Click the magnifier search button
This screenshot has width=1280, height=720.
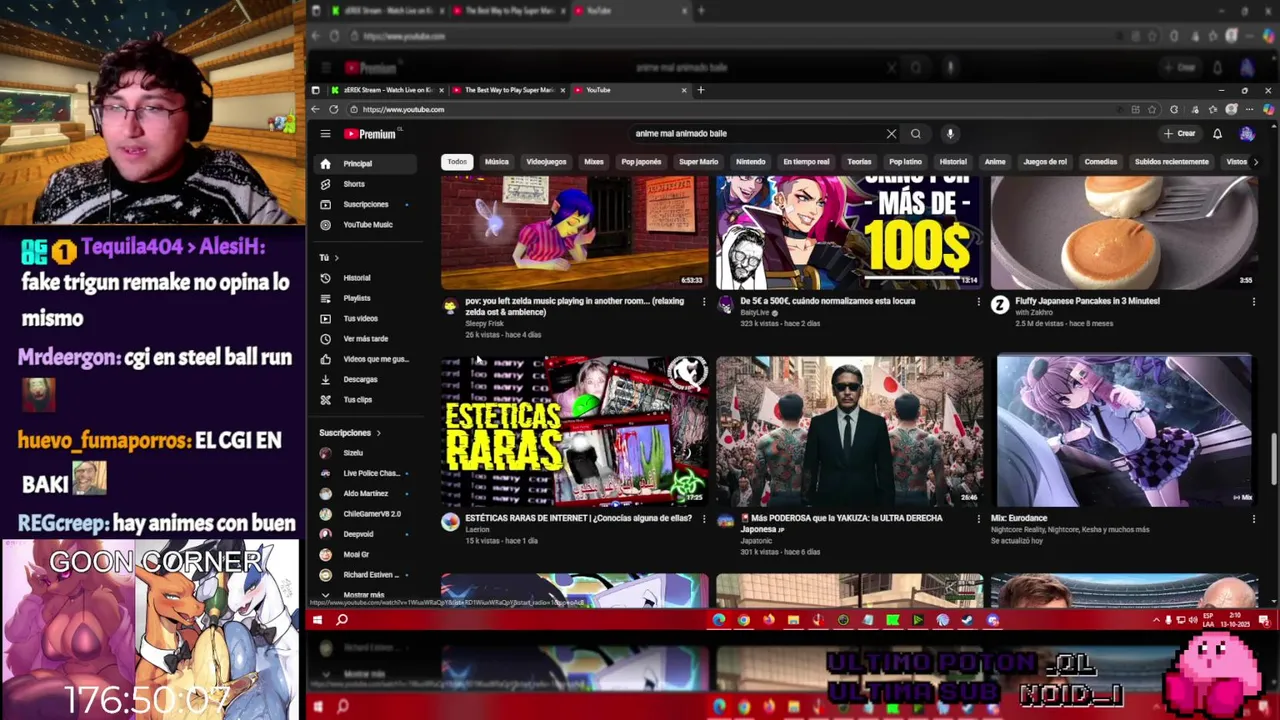tap(915, 133)
